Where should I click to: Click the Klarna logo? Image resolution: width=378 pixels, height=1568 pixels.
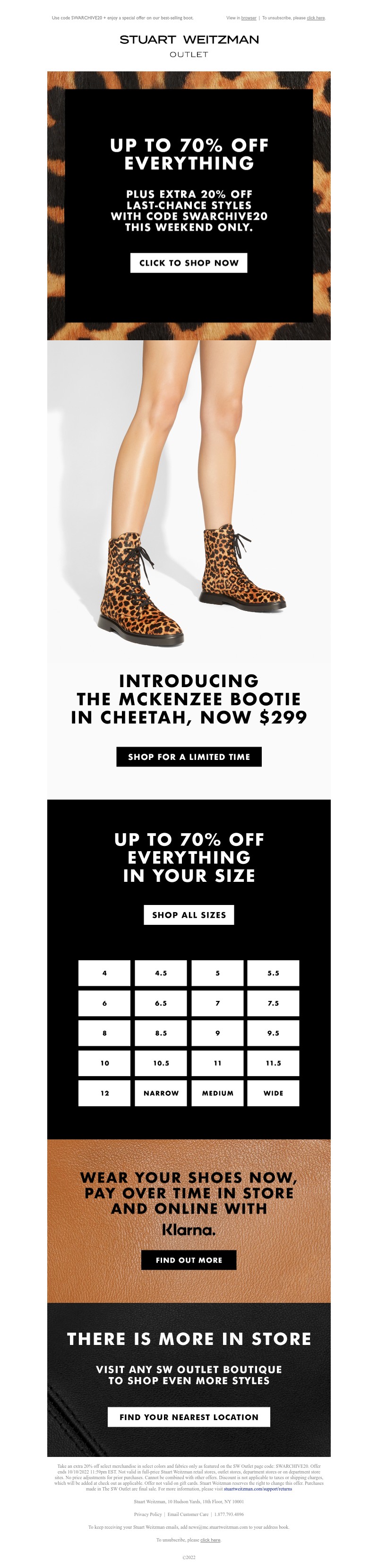pyautogui.click(x=189, y=1230)
